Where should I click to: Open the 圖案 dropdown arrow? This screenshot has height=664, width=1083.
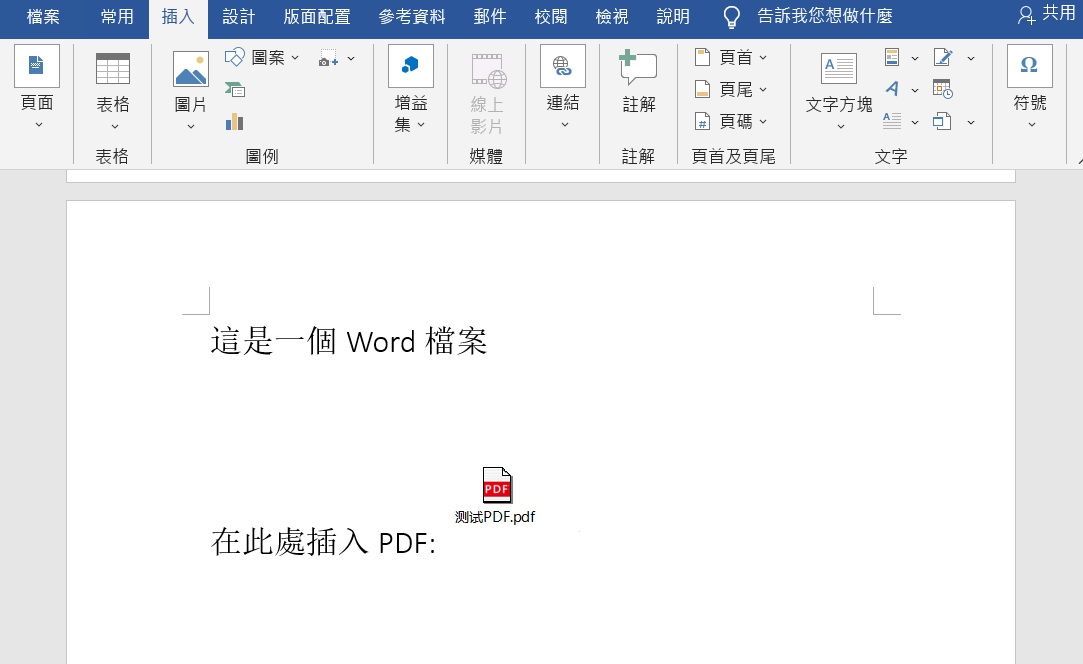click(x=295, y=58)
